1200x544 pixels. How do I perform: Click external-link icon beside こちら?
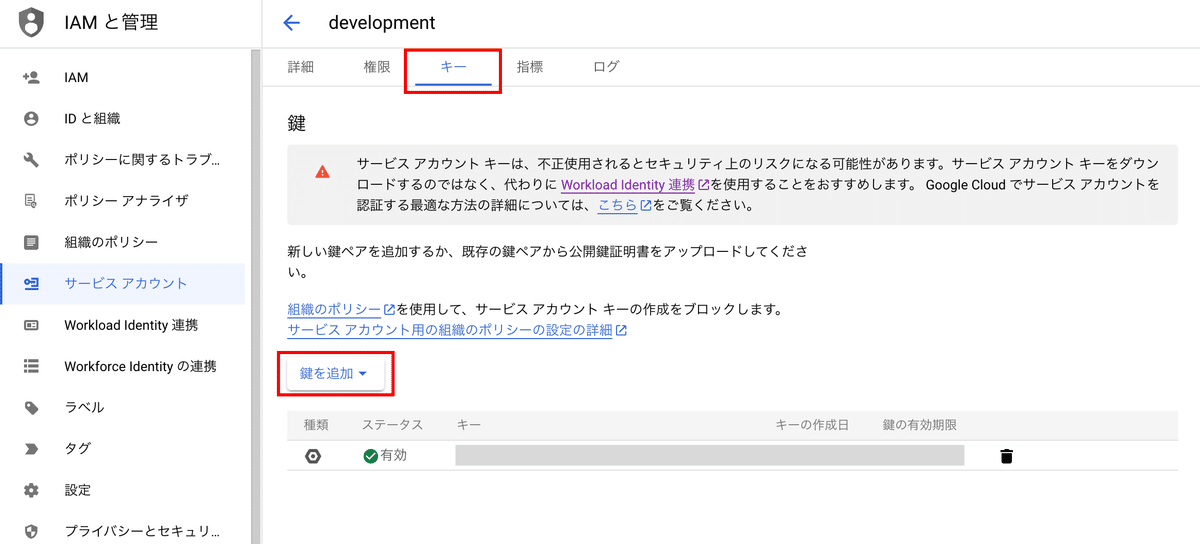(646, 206)
